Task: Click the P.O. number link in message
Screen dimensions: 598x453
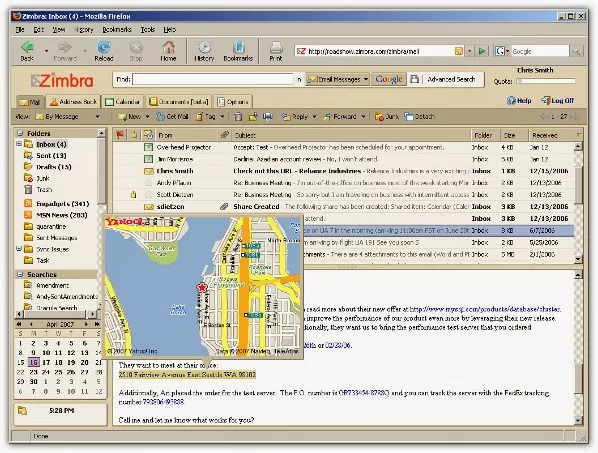Action: point(364,393)
